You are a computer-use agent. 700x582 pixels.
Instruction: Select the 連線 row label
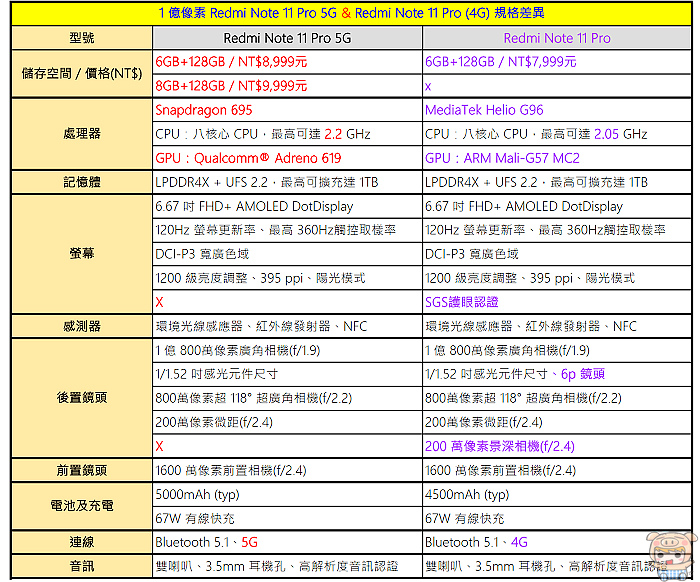tap(82, 542)
